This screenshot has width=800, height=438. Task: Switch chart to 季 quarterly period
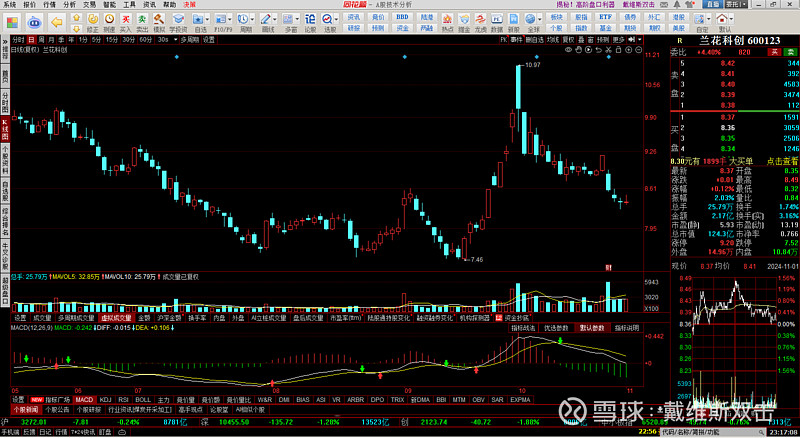61,40
